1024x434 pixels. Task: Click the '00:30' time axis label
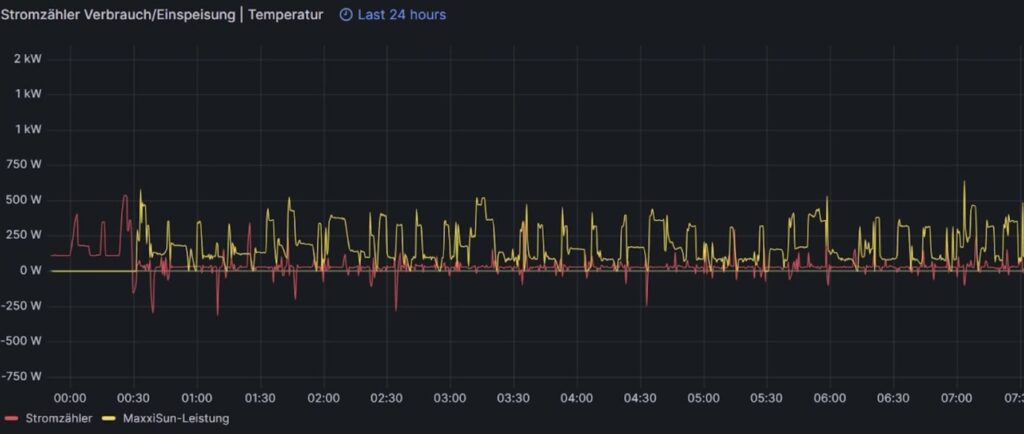[133, 398]
